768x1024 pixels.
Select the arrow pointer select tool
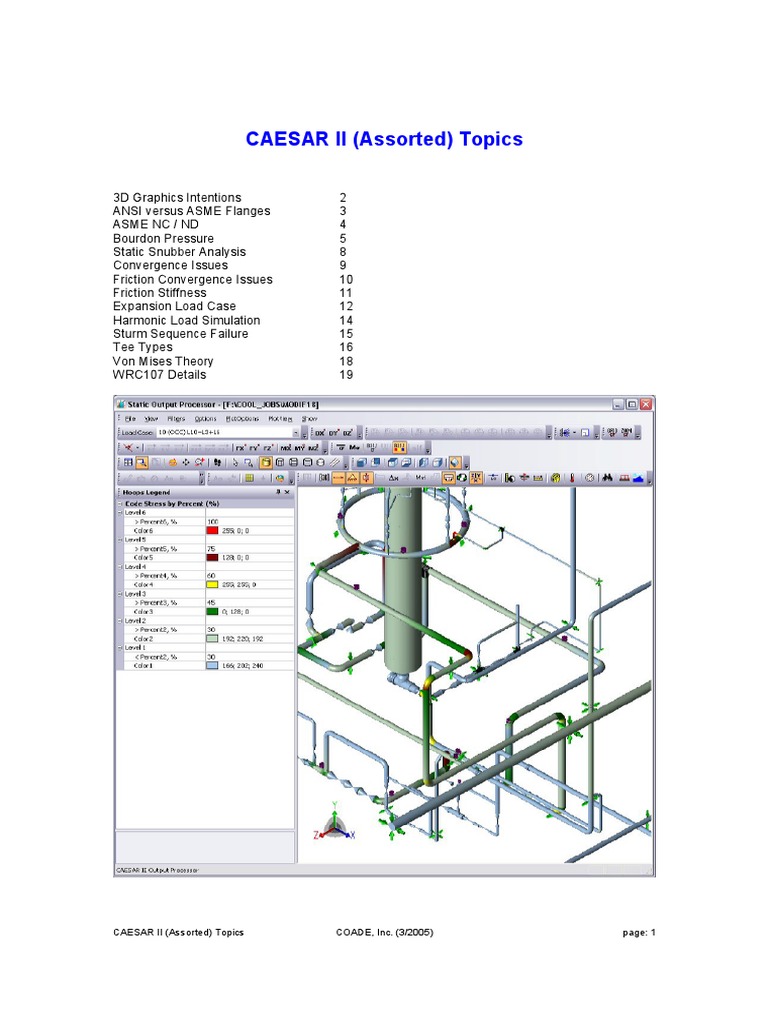point(235,462)
